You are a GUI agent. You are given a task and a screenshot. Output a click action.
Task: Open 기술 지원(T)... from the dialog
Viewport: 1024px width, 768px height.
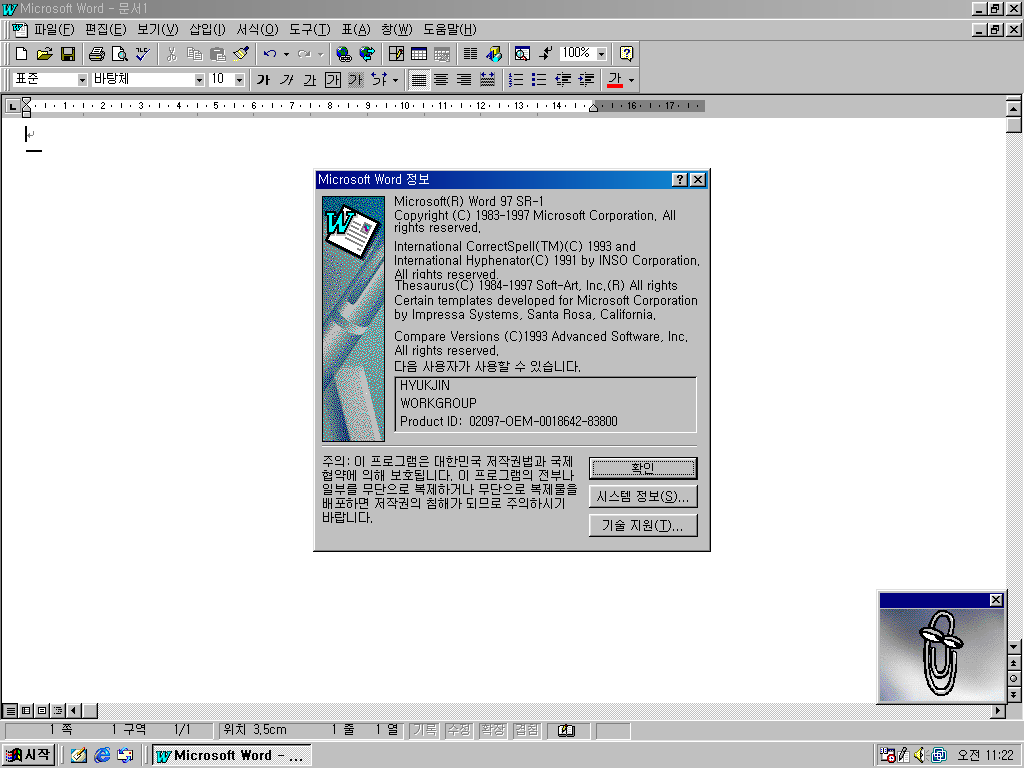(x=643, y=525)
